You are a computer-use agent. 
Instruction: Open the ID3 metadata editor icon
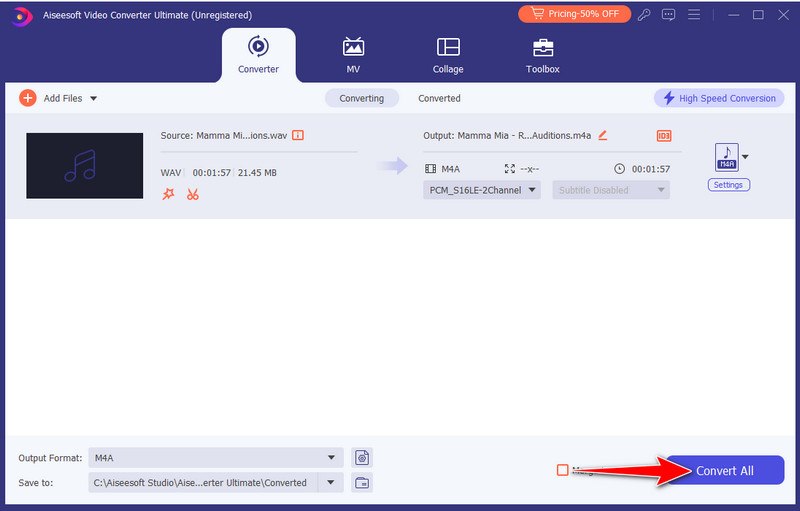click(663, 136)
